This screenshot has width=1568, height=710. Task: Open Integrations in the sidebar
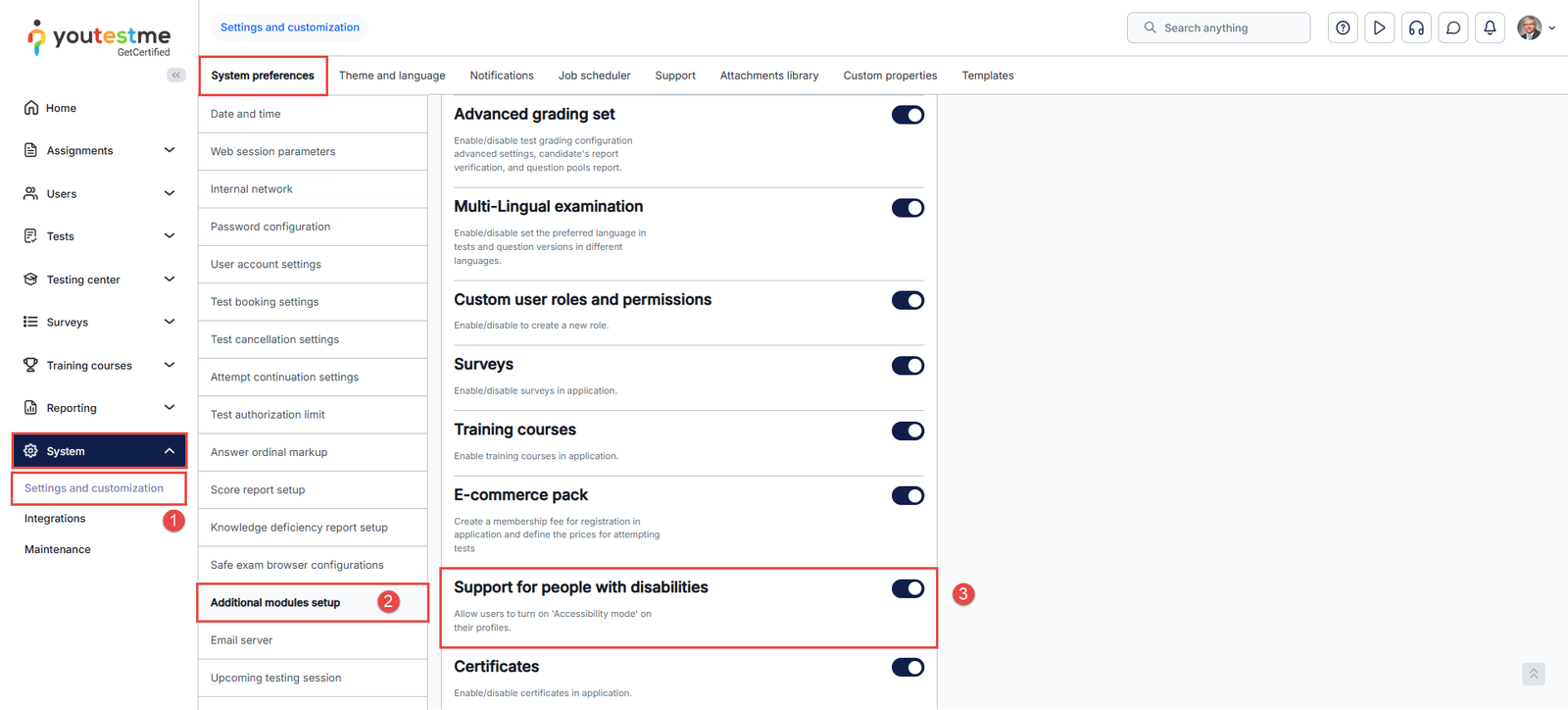pyautogui.click(x=55, y=519)
